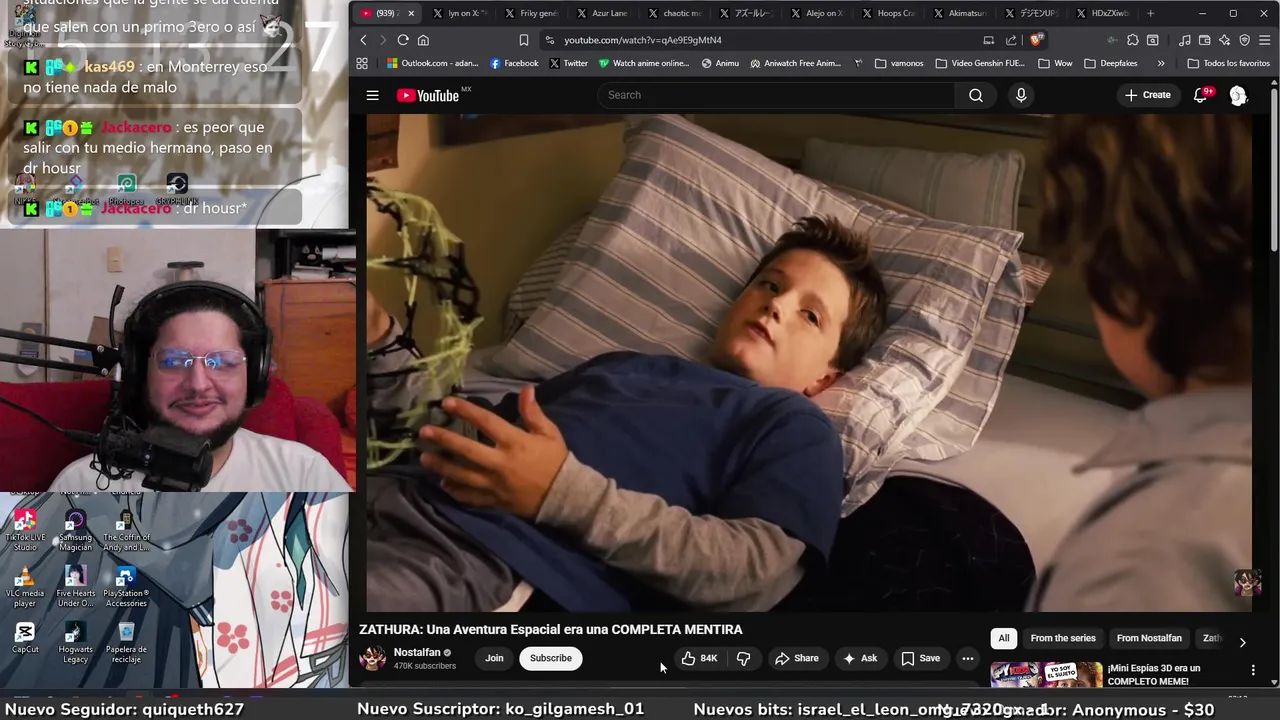
Task: Open the Aniwatch Free Anime bookmark
Action: [795, 63]
